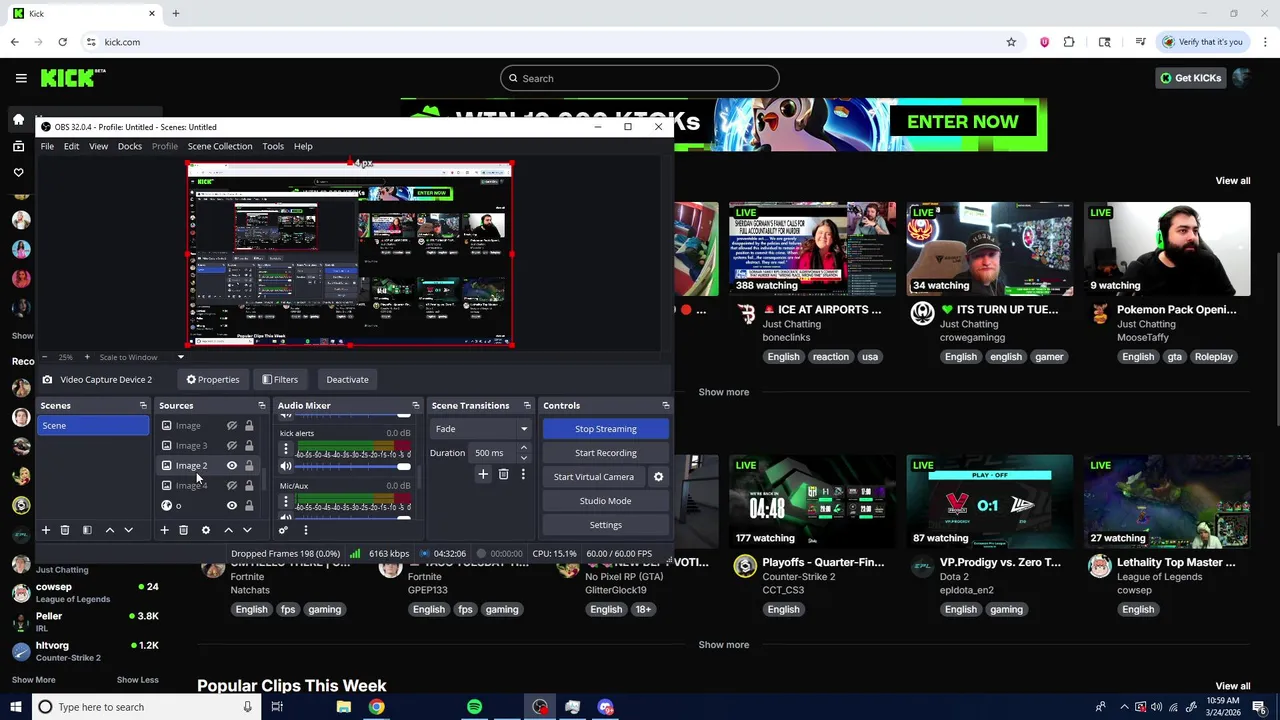Show the hidden Image source
The height and width of the screenshot is (720, 1280).
pos(231,426)
